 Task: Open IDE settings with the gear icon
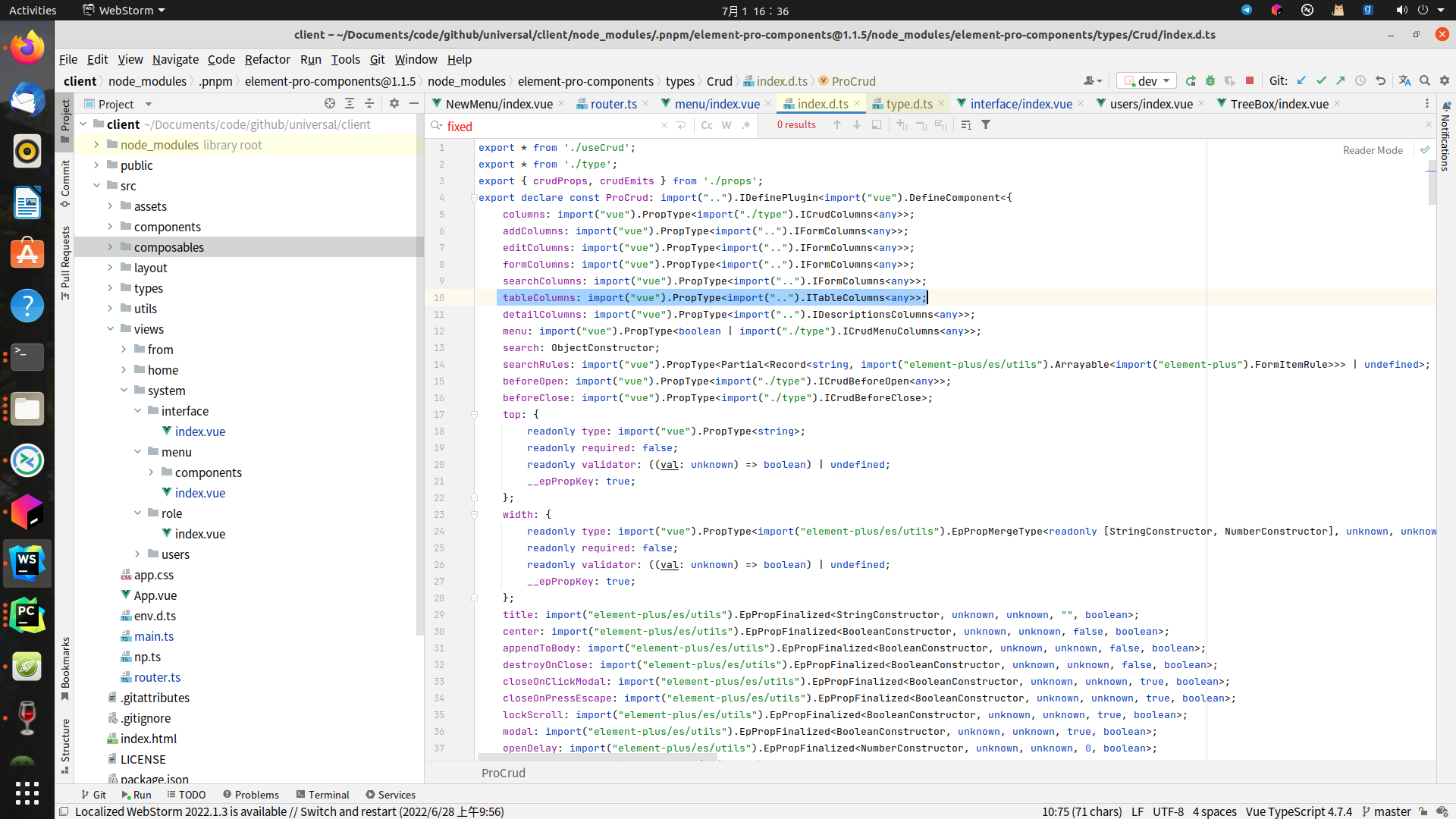[1444, 80]
